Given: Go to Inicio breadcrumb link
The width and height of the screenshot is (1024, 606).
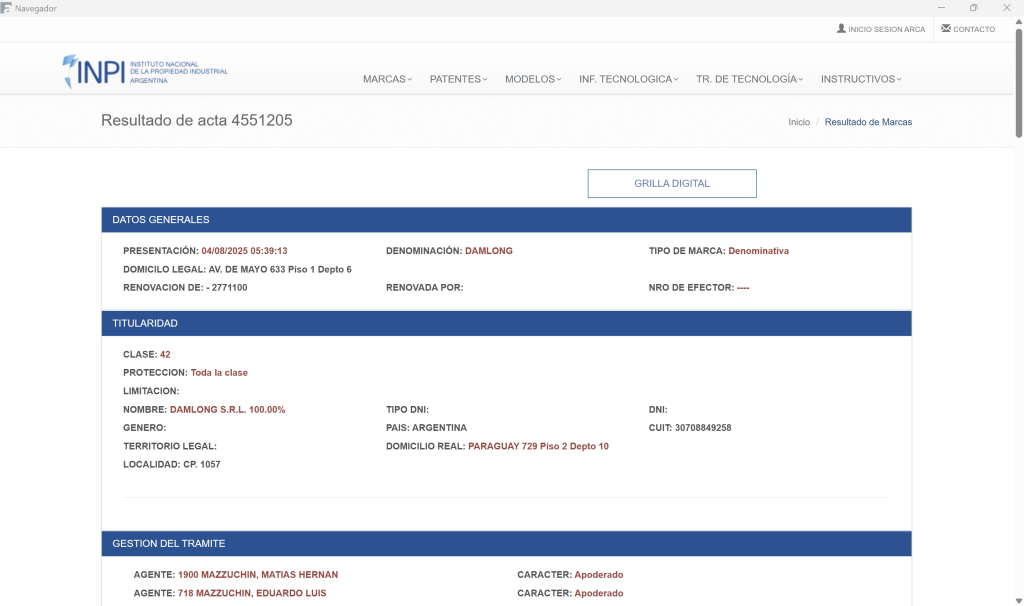Looking at the screenshot, I should [x=799, y=122].
